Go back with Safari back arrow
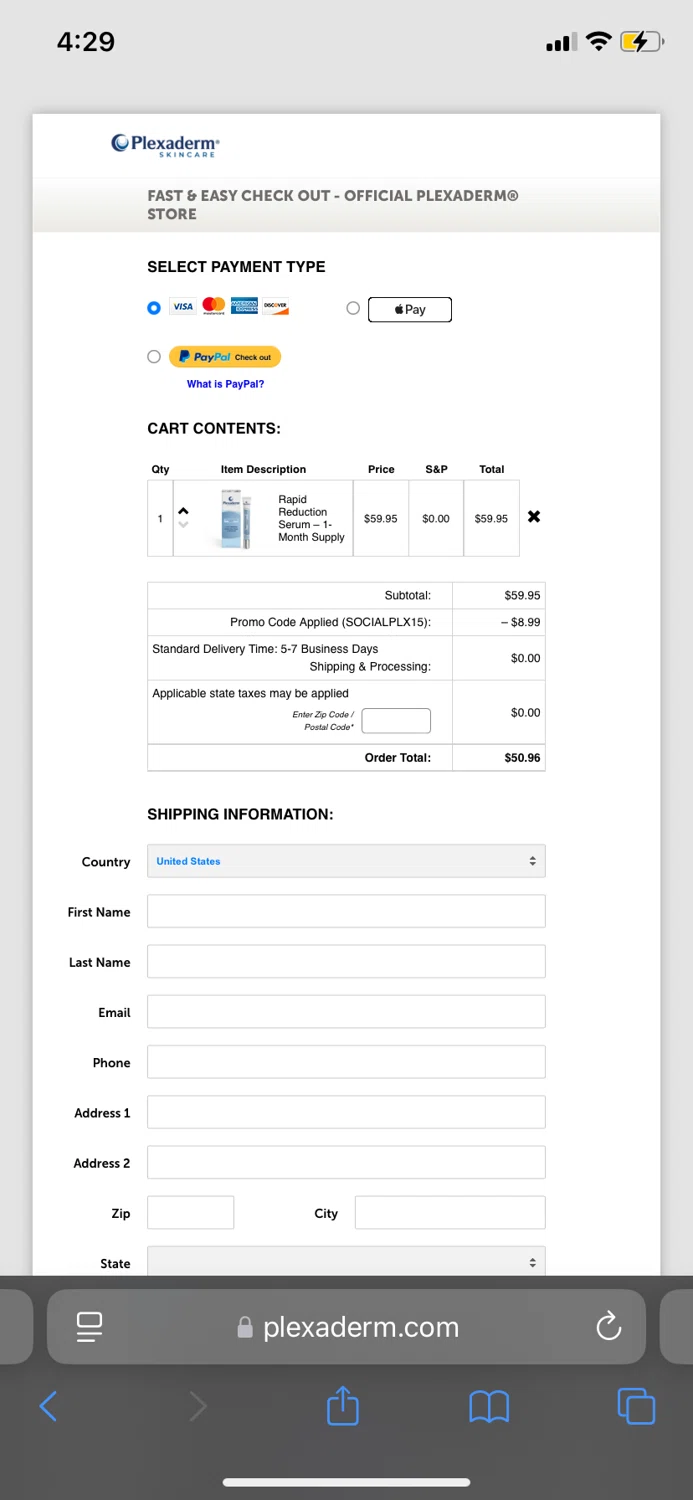This screenshot has width=693, height=1500. [x=48, y=1406]
